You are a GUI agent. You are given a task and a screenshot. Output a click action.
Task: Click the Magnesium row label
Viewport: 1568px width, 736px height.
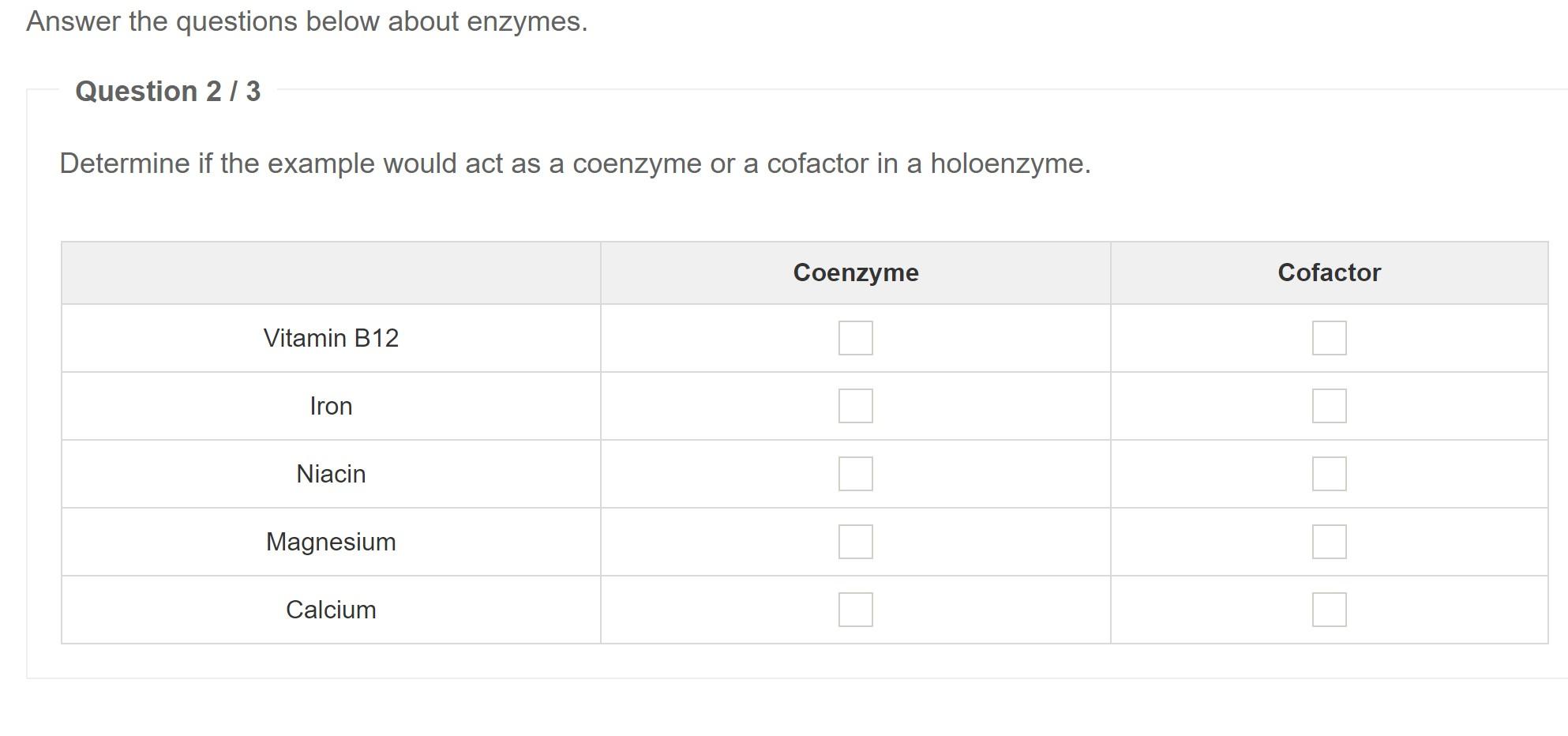coord(331,542)
